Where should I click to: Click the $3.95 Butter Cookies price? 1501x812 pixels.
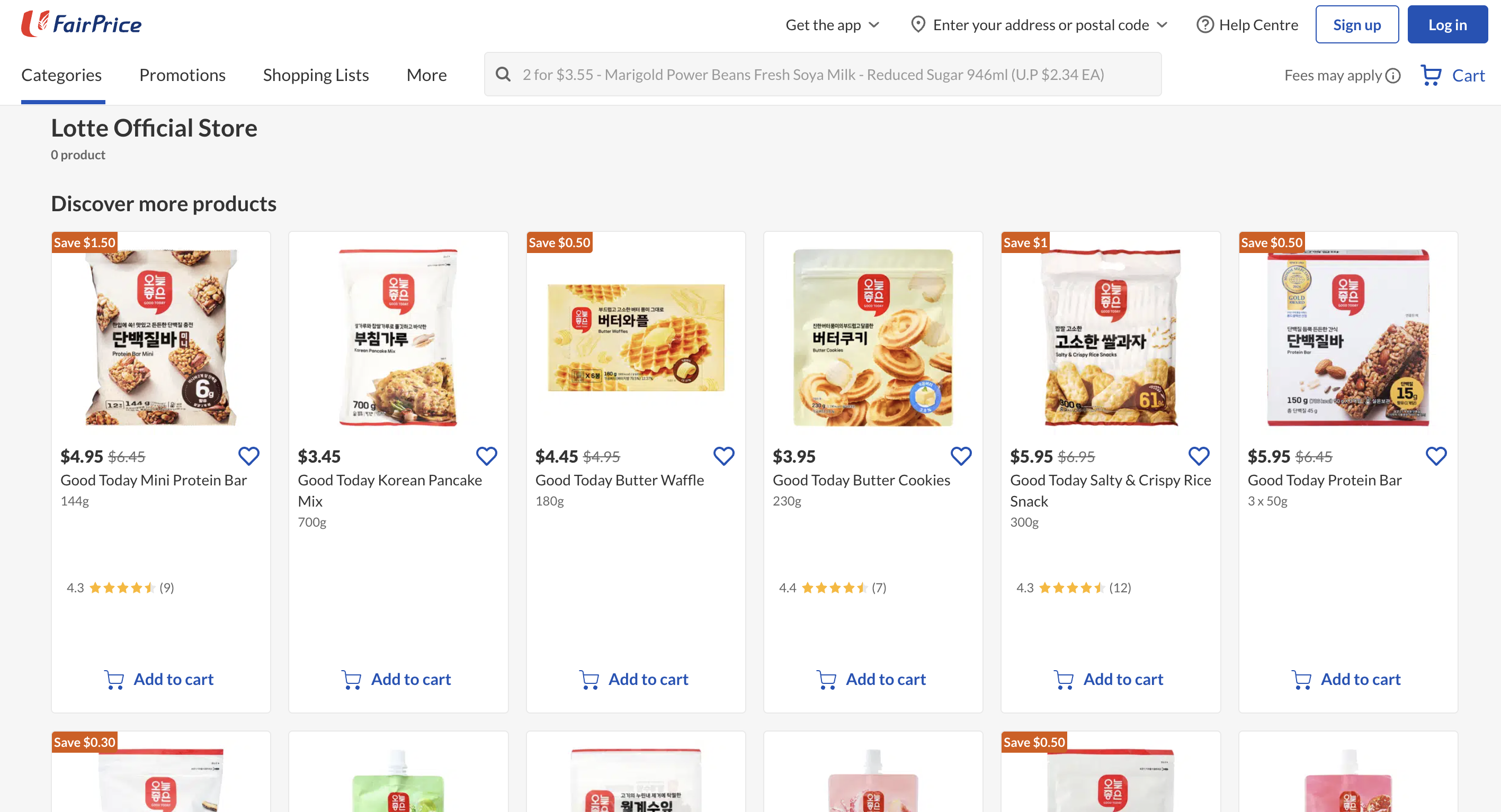coord(794,456)
